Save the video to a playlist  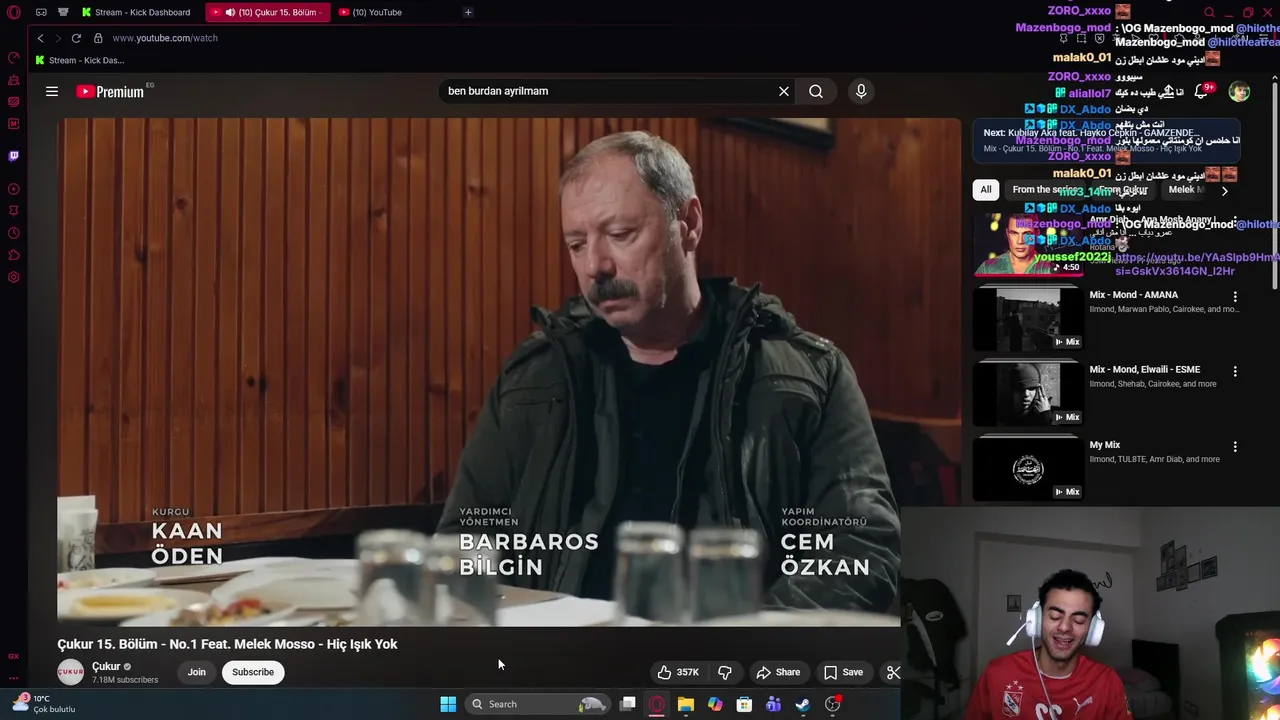point(843,672)
